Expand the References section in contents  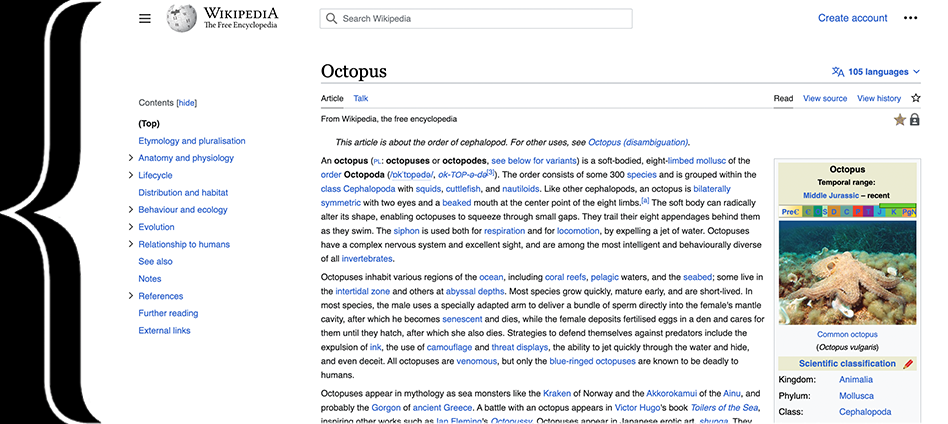tap(131, 296)
